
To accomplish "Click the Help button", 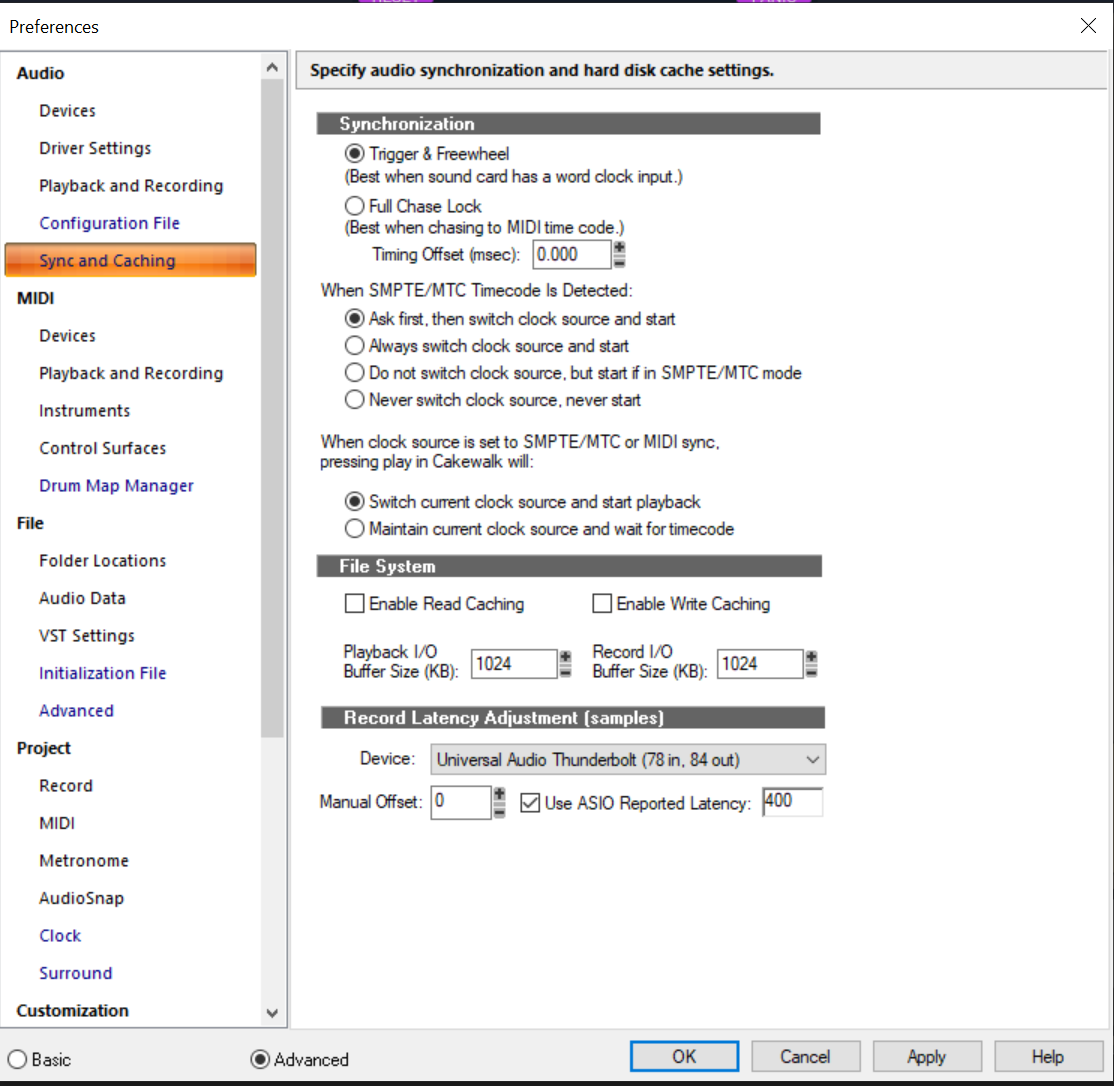I will tap(1048, 1056).
